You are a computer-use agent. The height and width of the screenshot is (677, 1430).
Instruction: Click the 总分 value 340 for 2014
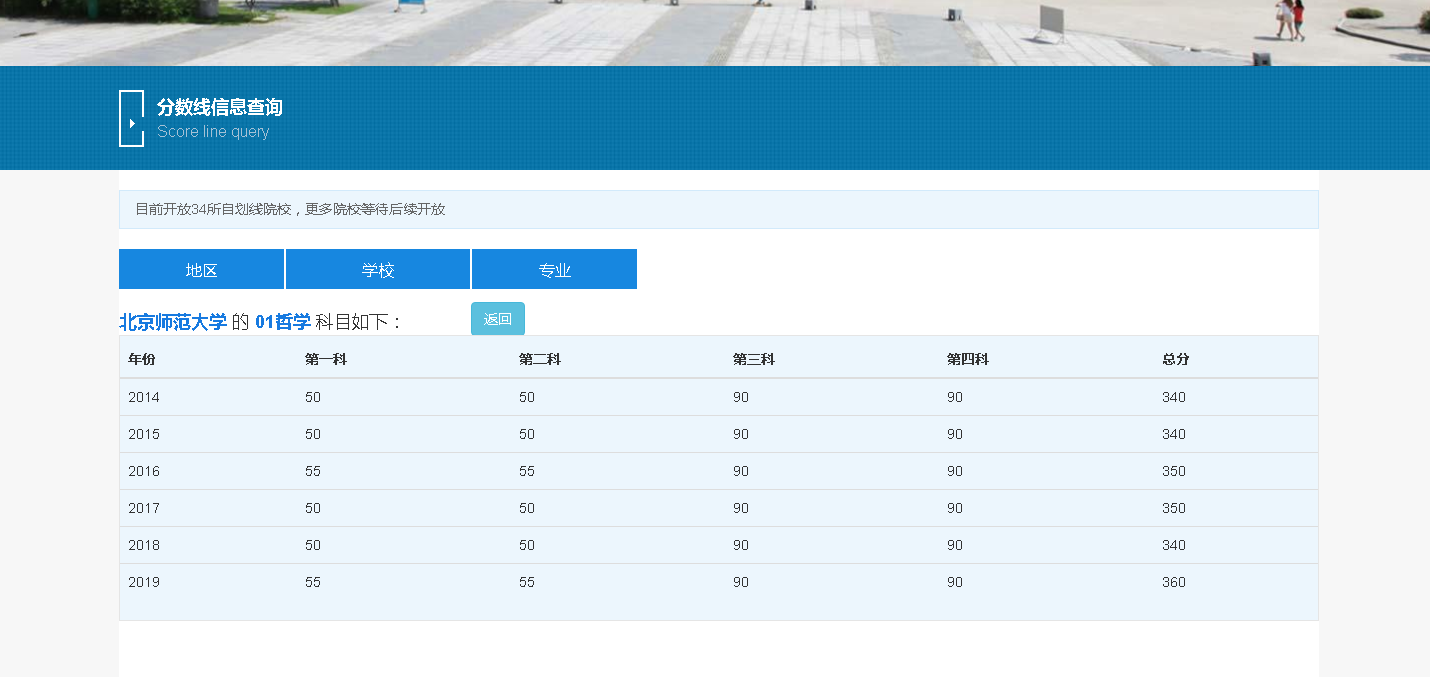1174,397
